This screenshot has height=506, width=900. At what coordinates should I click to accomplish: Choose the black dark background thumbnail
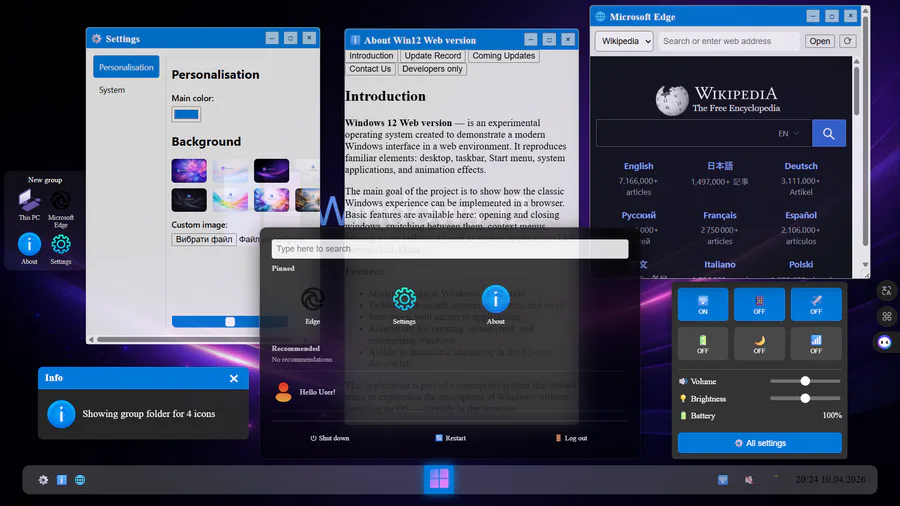pos(189,200)
